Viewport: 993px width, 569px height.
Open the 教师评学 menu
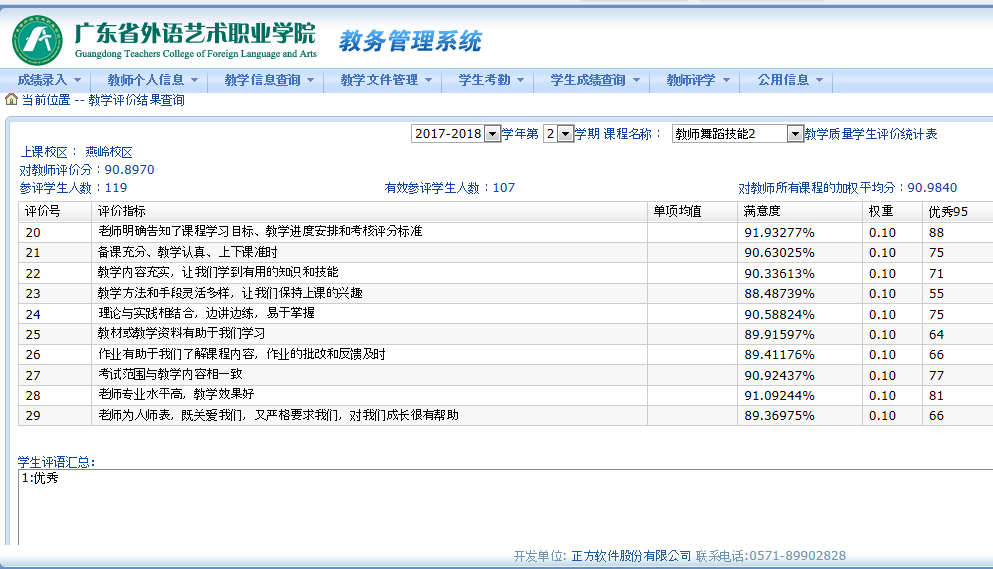point(698,80)
